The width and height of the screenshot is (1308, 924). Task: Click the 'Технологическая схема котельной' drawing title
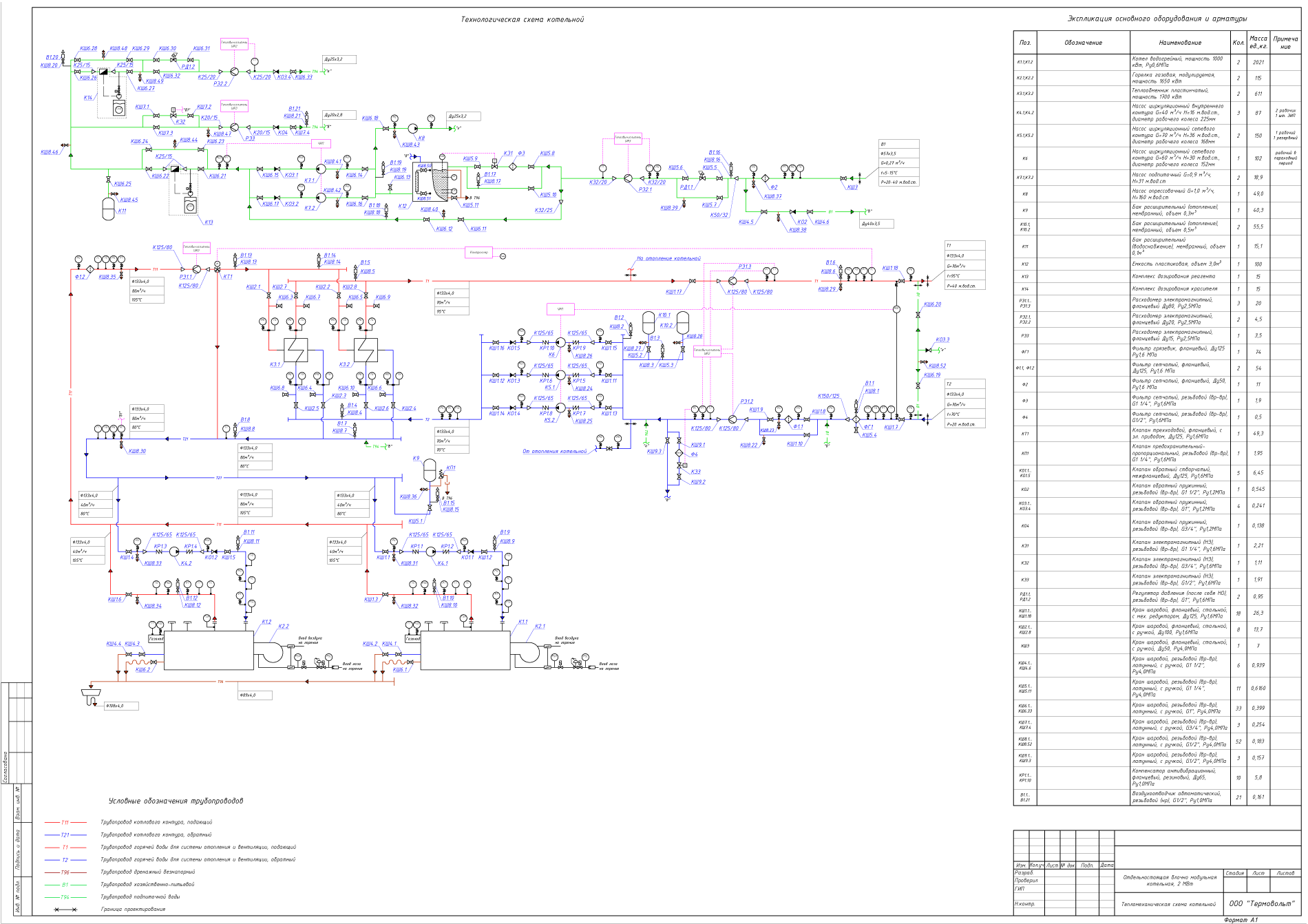[x=523, y=19]
